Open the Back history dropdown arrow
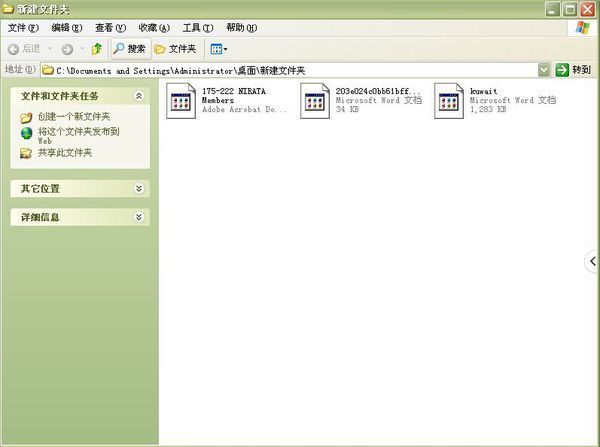600x447 pixels. coord(50,49)
